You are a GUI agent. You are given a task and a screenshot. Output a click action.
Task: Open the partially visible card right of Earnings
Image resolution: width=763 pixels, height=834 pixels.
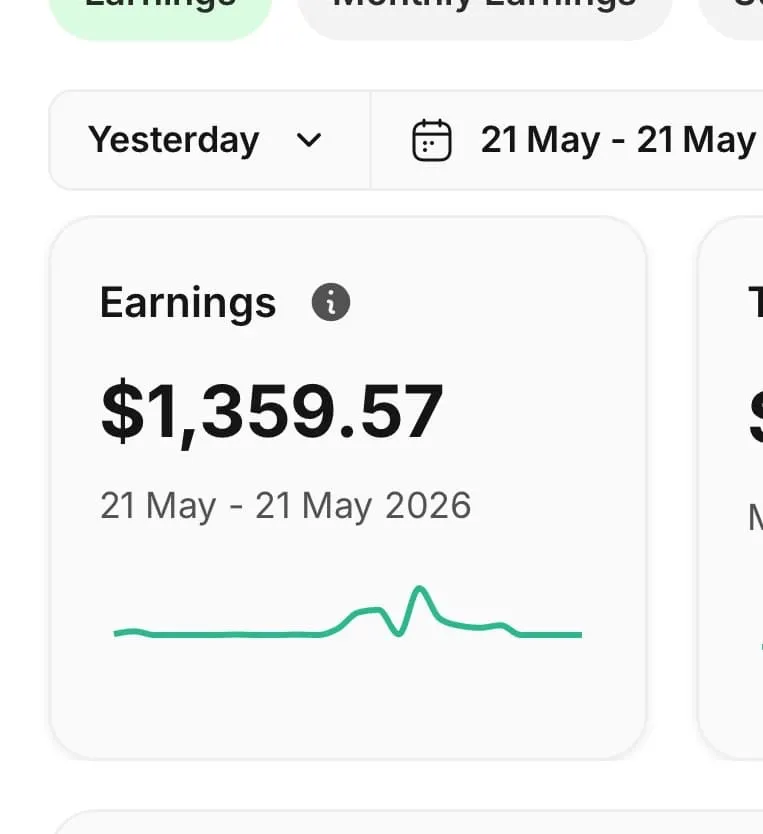(x=730, y=488)
